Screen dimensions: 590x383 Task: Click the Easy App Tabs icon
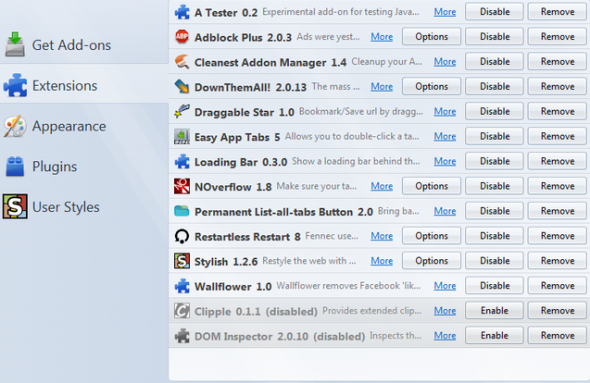point(182,136)
